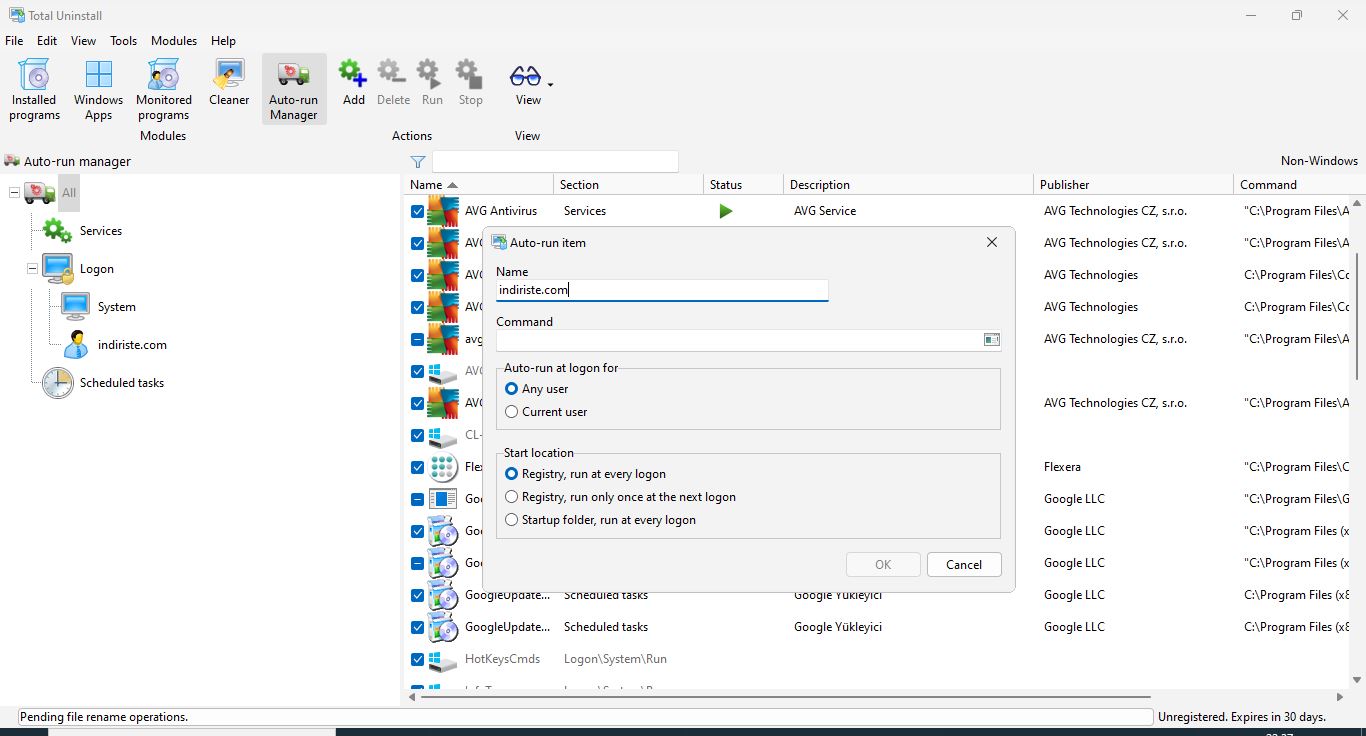Click the Unregistered expiry status text
The height and width of the screenshot is (736, 1366).
[1242, 717]
